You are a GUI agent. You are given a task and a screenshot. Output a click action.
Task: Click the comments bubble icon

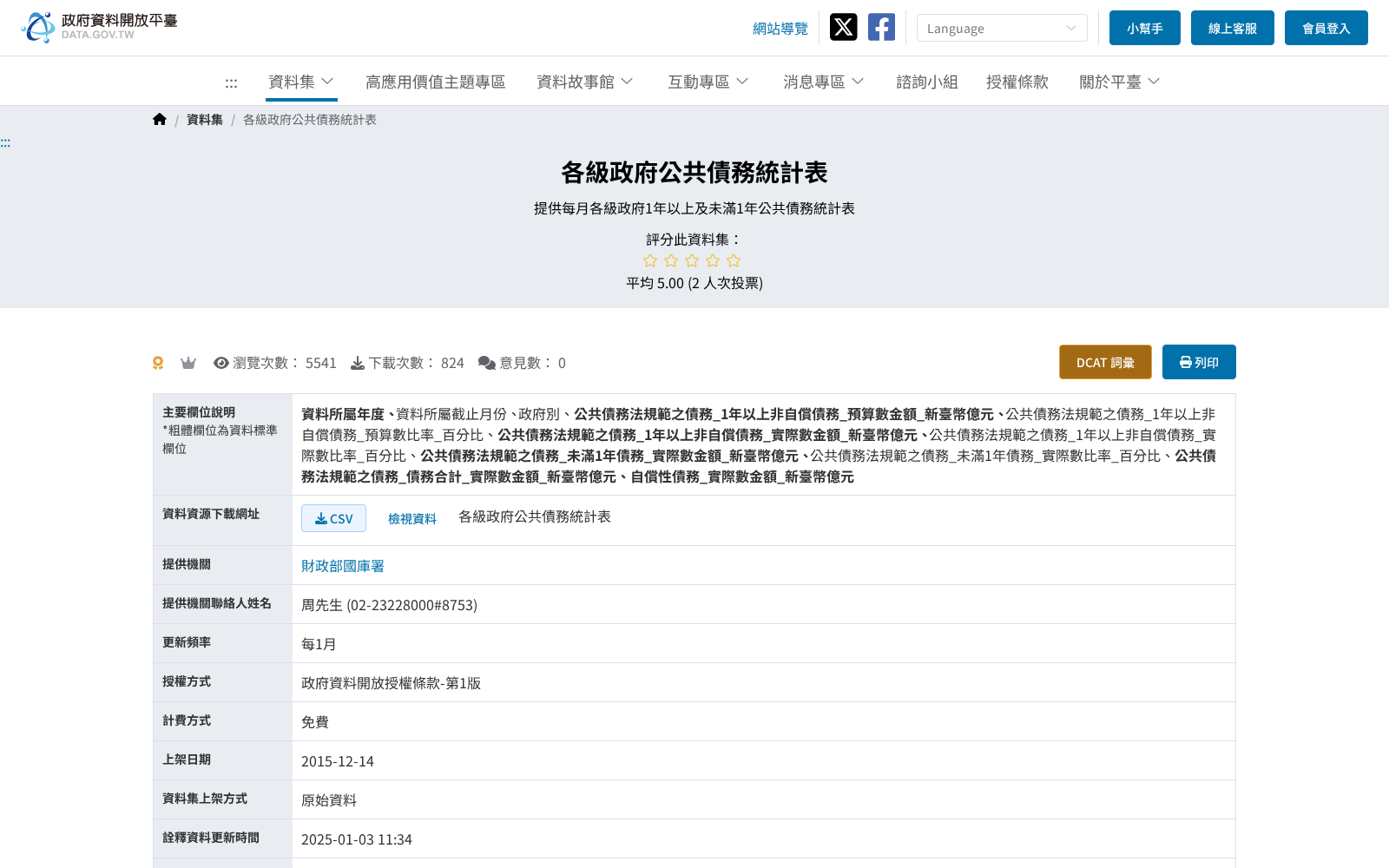pos(487,363)
